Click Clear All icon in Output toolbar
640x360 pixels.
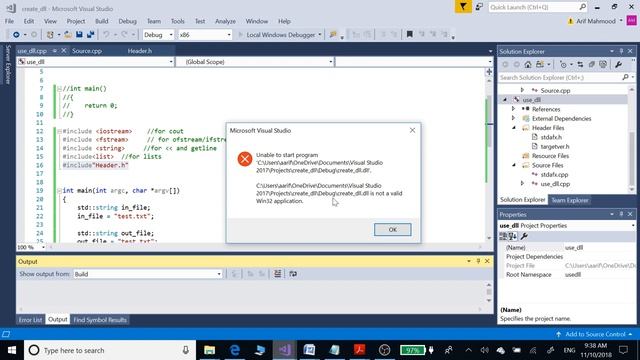278,274
